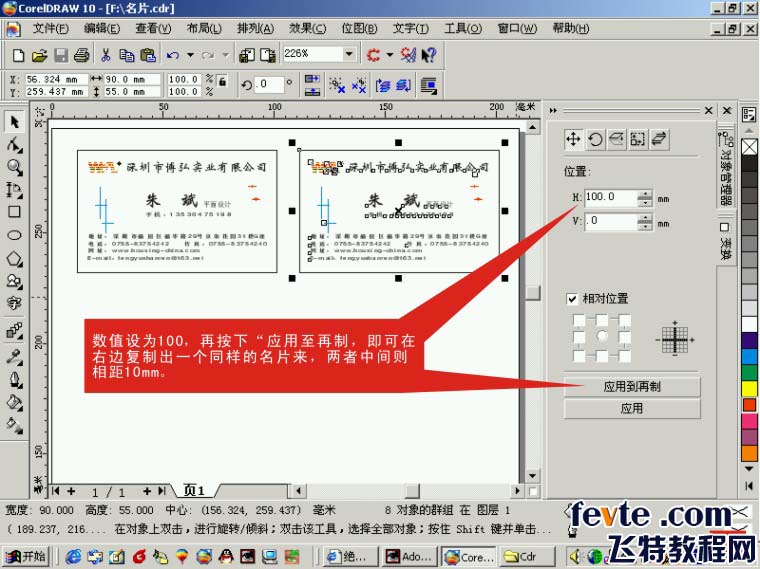Check the bottom-left anchor point box
The image size is (760, 569).
[579, 356]
